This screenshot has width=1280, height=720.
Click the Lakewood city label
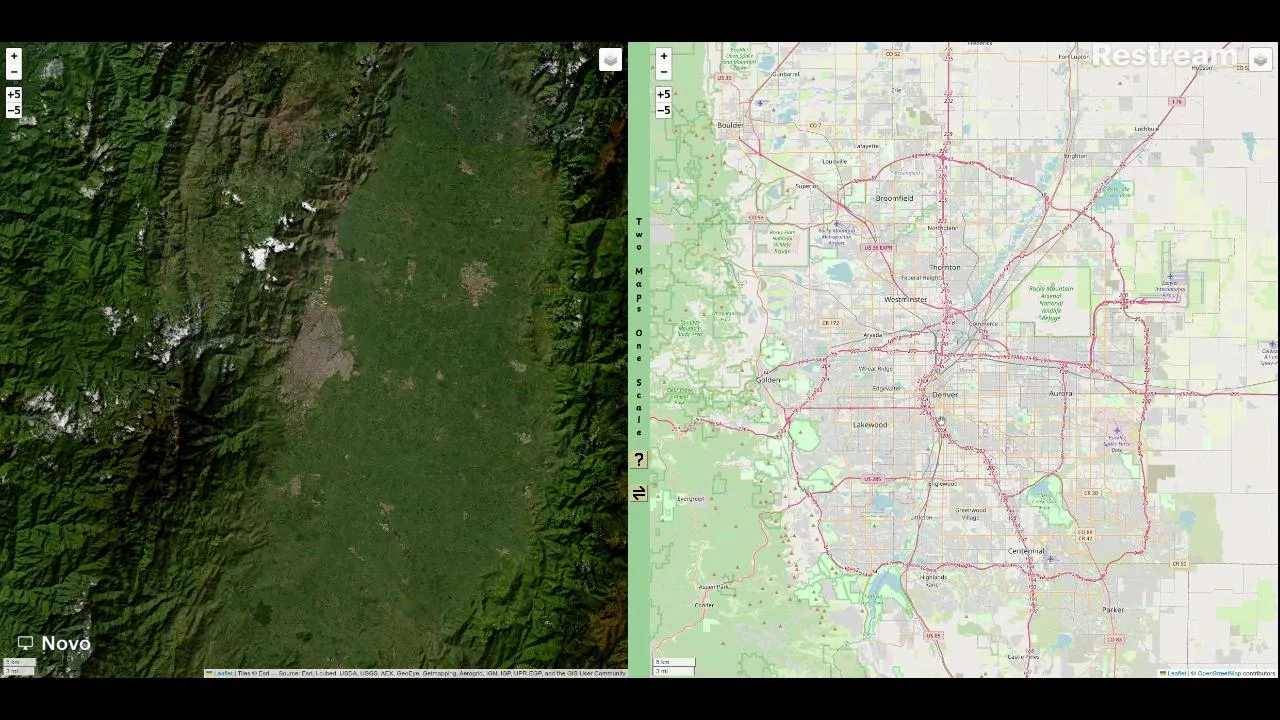click(870, 425)
